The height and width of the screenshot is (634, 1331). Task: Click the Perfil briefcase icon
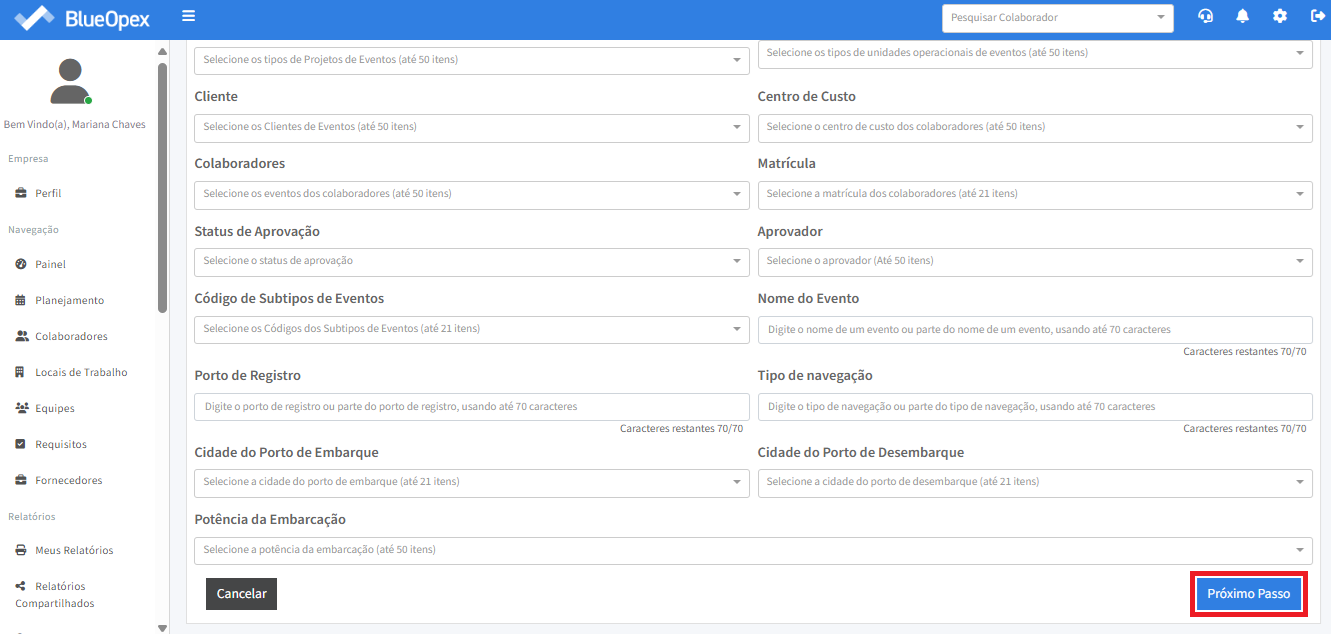tap(21, 193)
